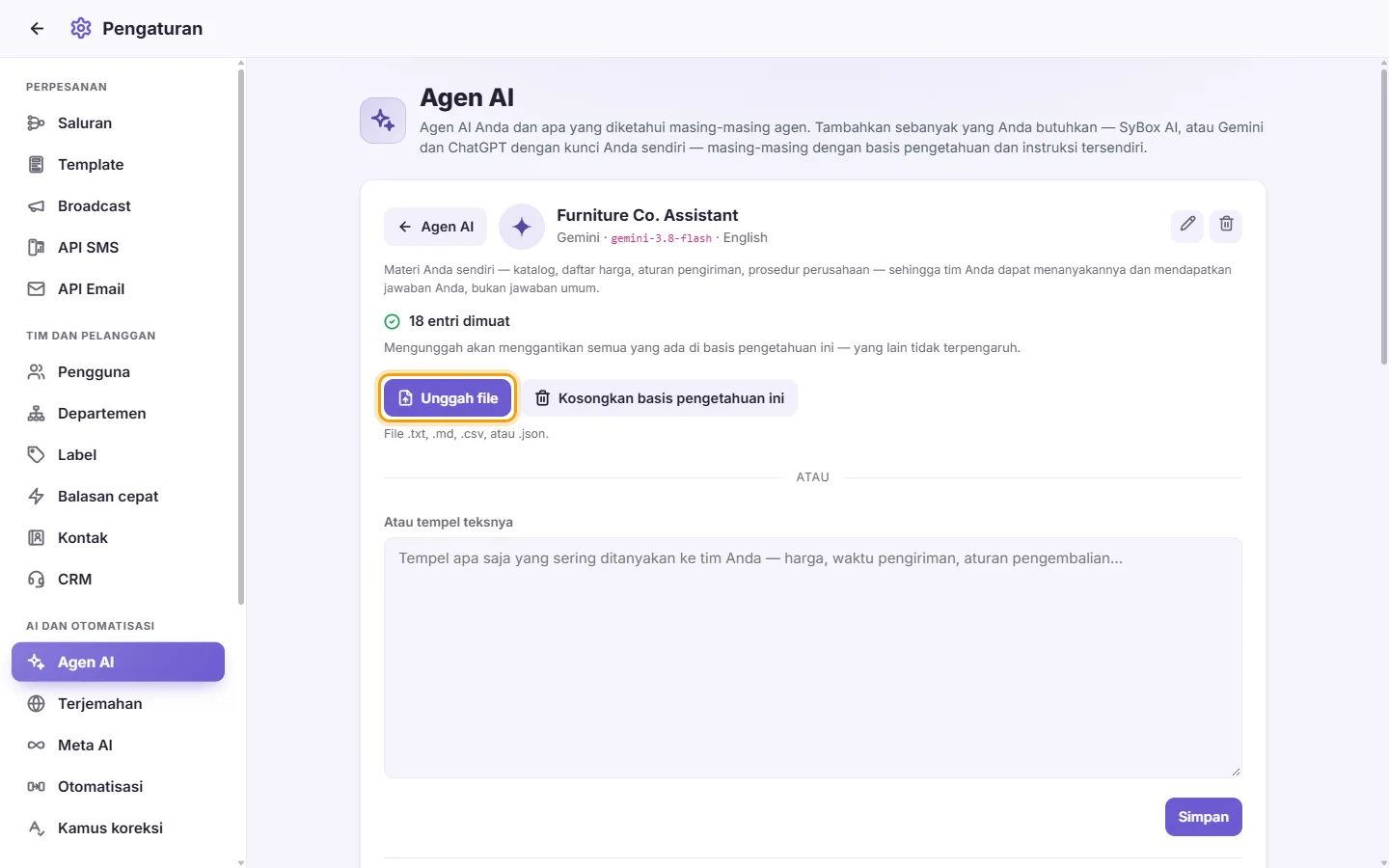The height and width of the screenshot is (868, 1389).
Task: Open Kamus koreksi settings
Action: [x=118, y=828]
